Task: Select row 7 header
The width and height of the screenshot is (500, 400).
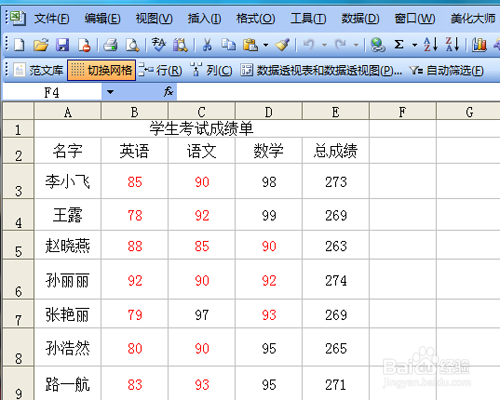Action: click(18, 314)
